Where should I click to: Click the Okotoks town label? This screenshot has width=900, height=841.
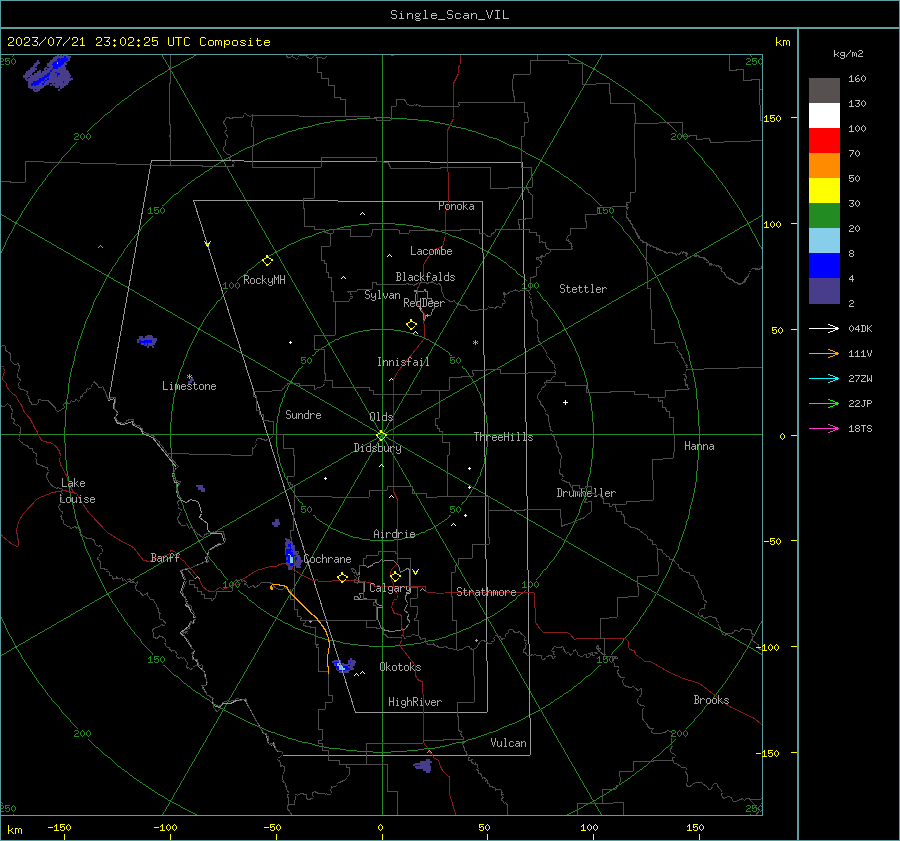click(400, 667)
